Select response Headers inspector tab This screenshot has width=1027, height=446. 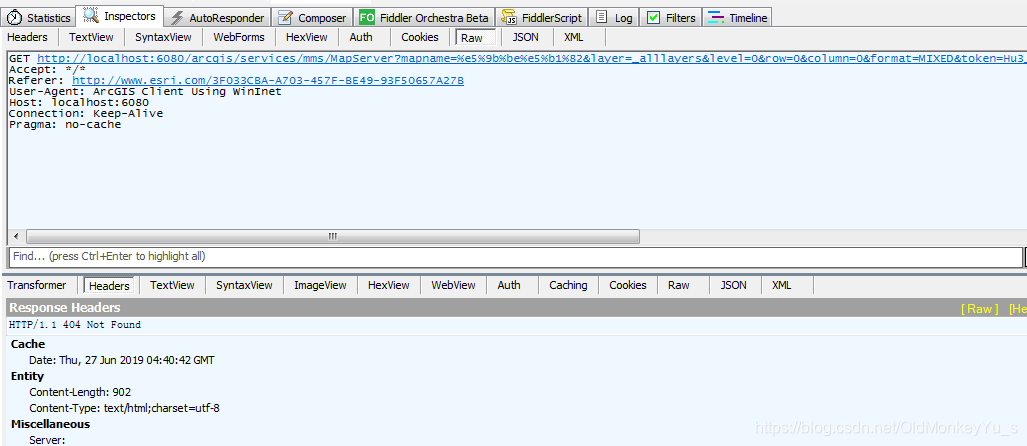click(109, 286)
